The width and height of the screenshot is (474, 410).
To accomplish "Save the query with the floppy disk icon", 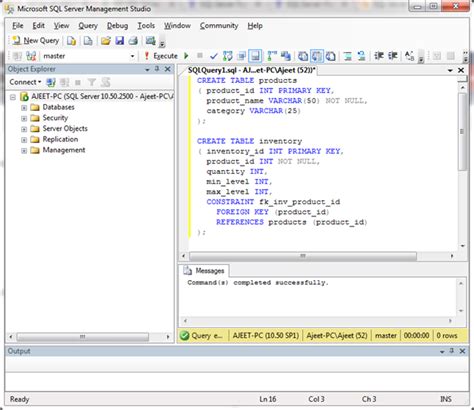I will coord(119,41).
